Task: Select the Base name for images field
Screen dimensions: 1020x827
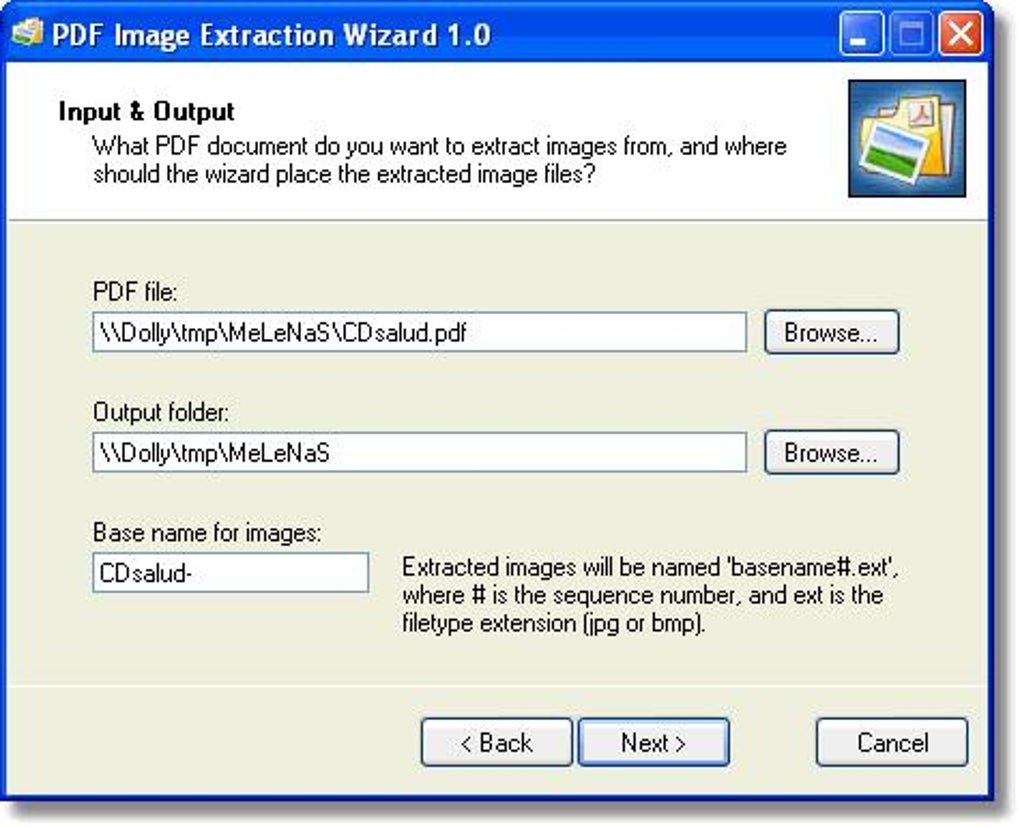Action: [230, 574]
